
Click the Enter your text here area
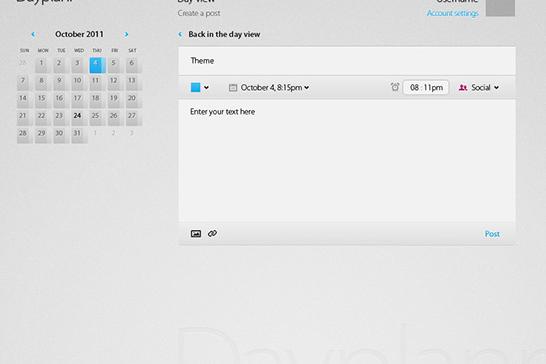(347, 161)
